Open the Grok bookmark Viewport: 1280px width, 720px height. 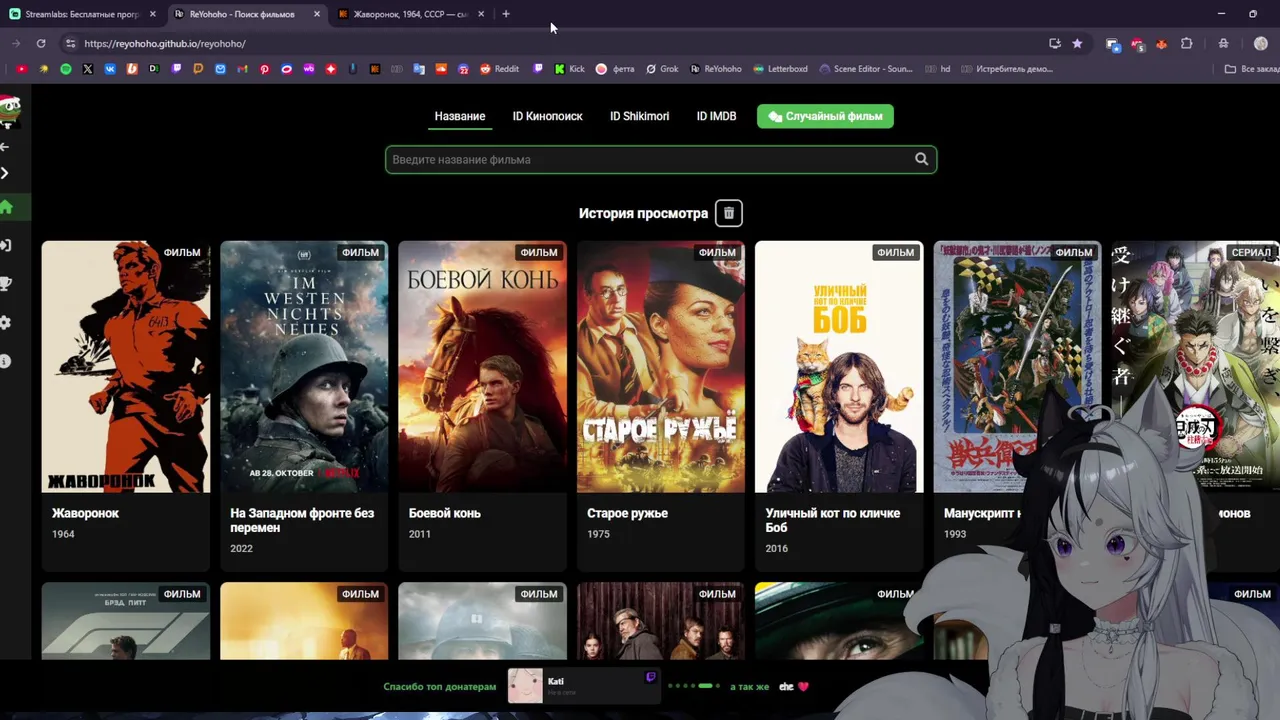pos(662,69)
